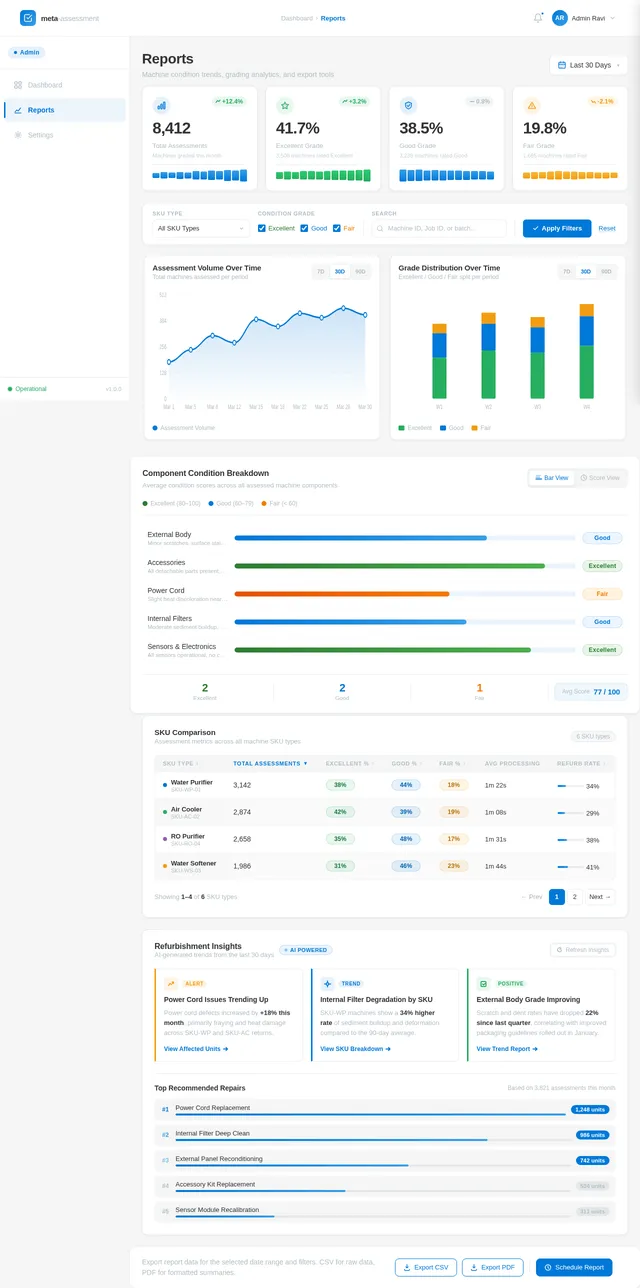Disable the Fair condition grade checkbox
This screenshot has width=640, height=1288.
[337, 228]
